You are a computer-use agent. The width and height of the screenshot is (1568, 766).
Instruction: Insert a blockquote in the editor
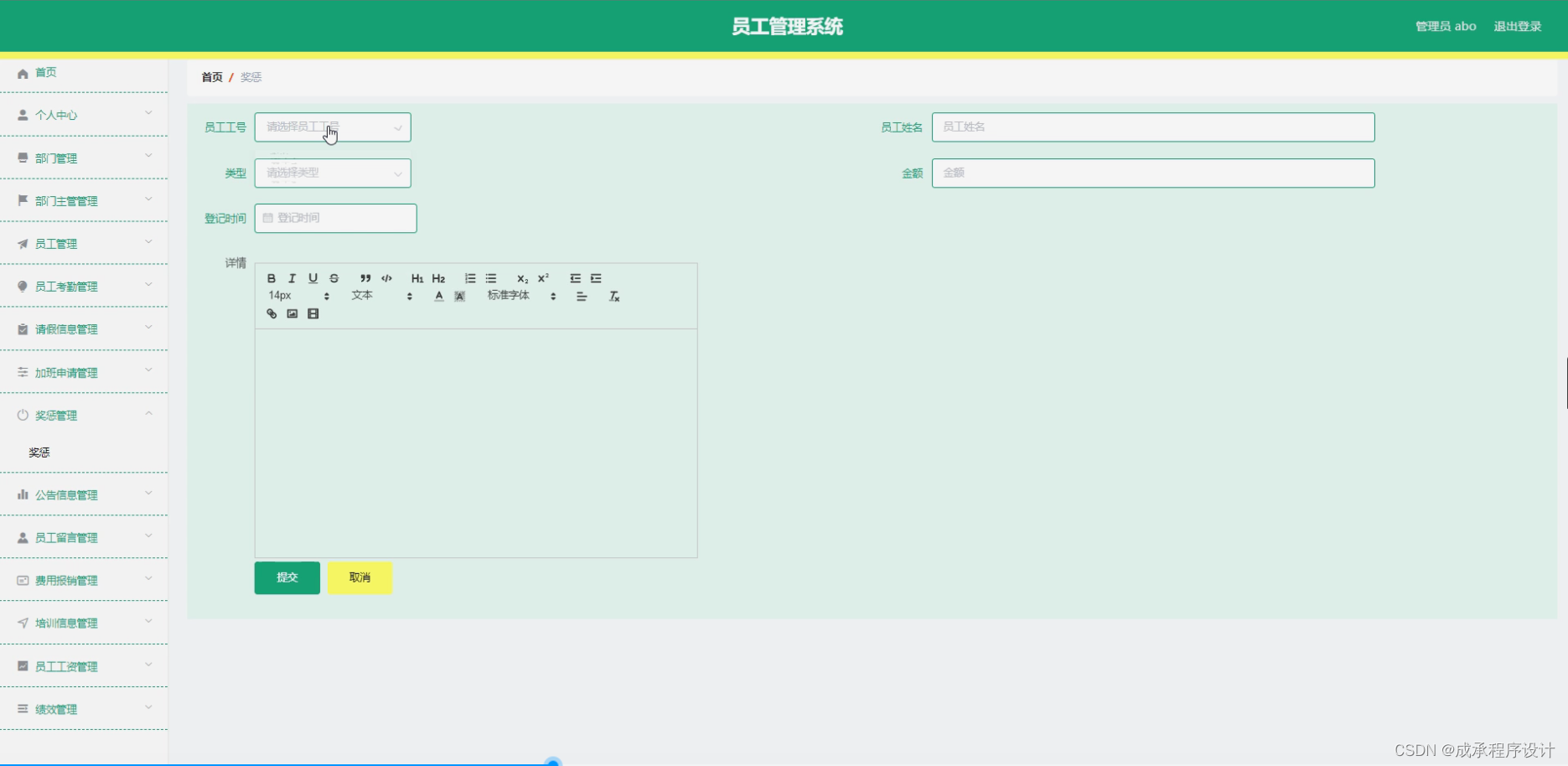(x=364, y=278)
